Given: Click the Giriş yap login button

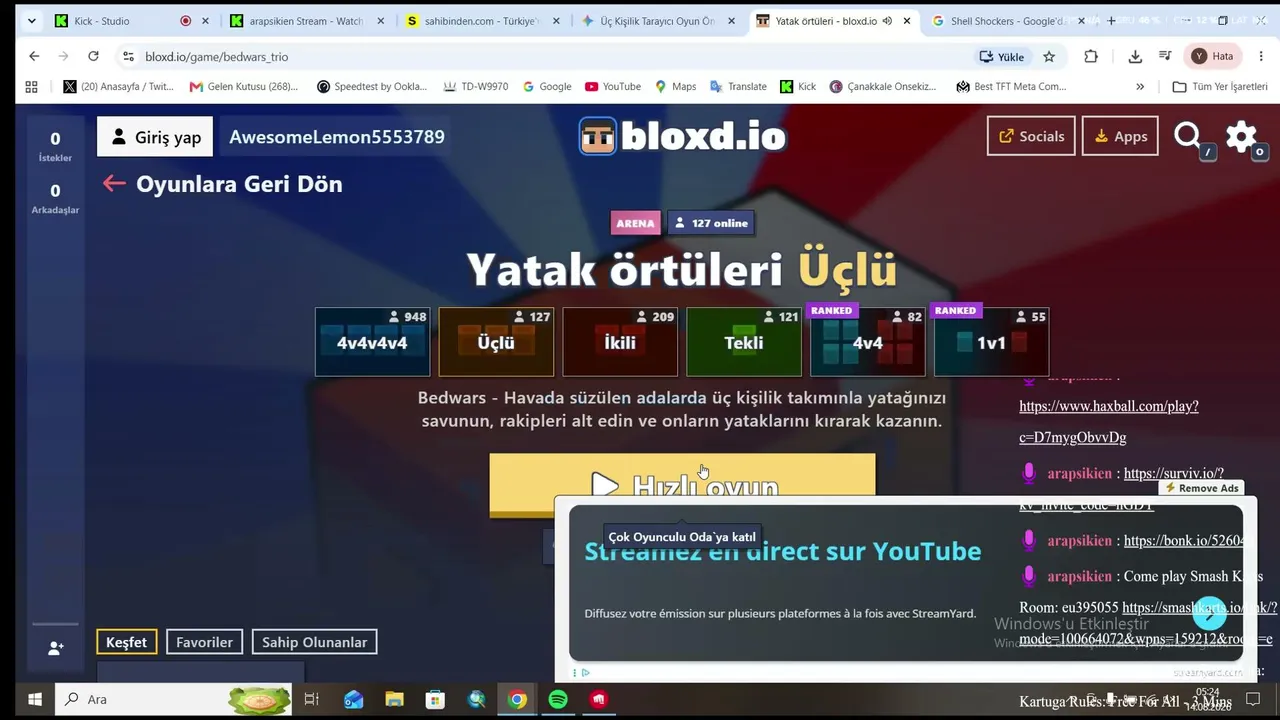Looking at the screenshot, I should 155,137.
